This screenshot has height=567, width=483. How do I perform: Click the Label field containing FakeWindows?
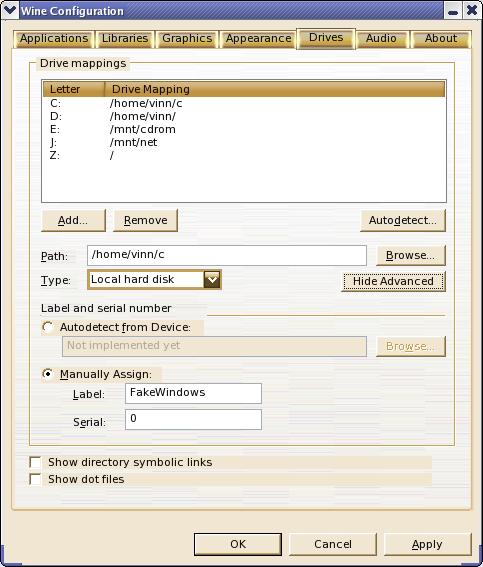(x=193, y=393)
